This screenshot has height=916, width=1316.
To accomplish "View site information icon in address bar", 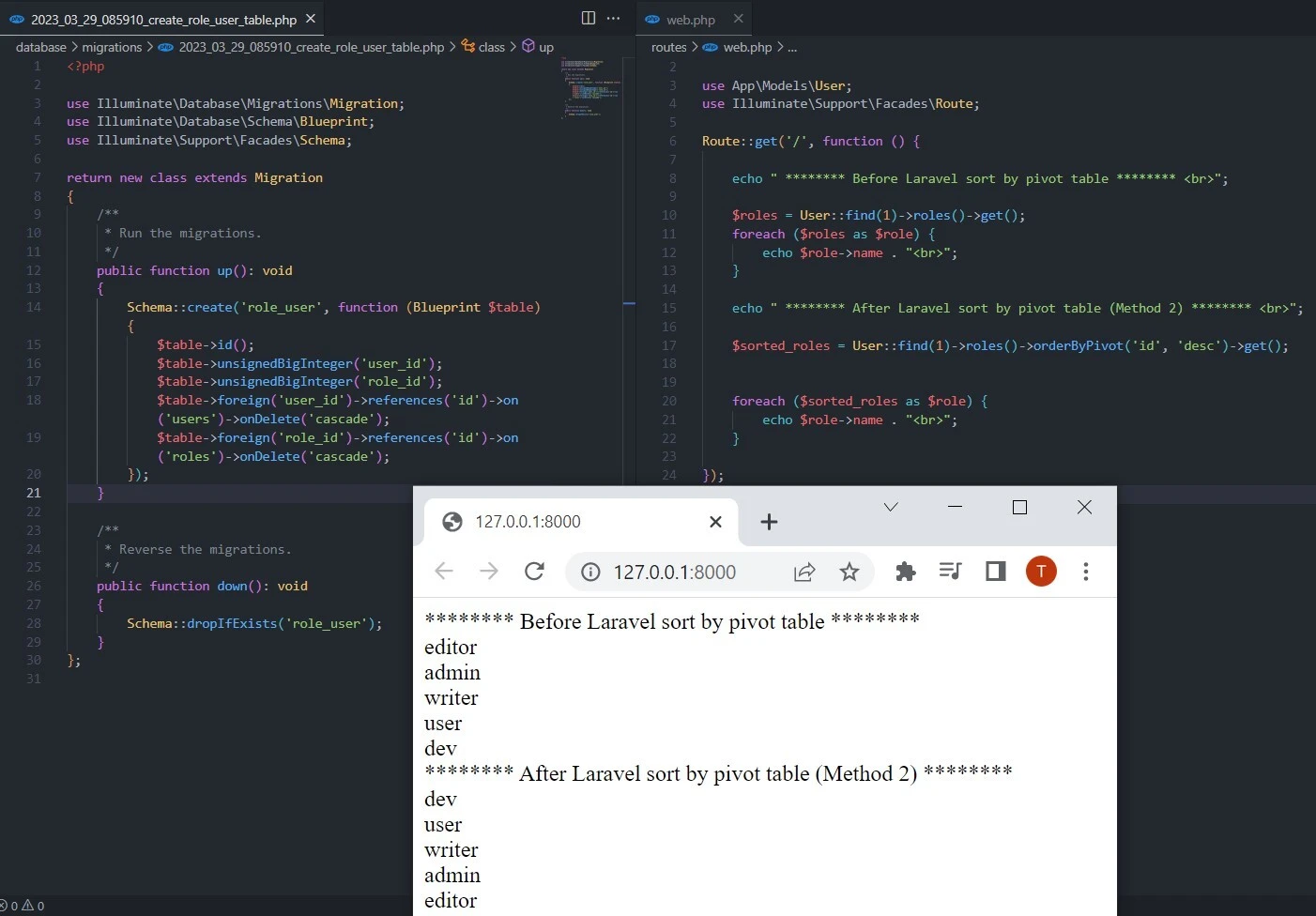I will [590, 572].
